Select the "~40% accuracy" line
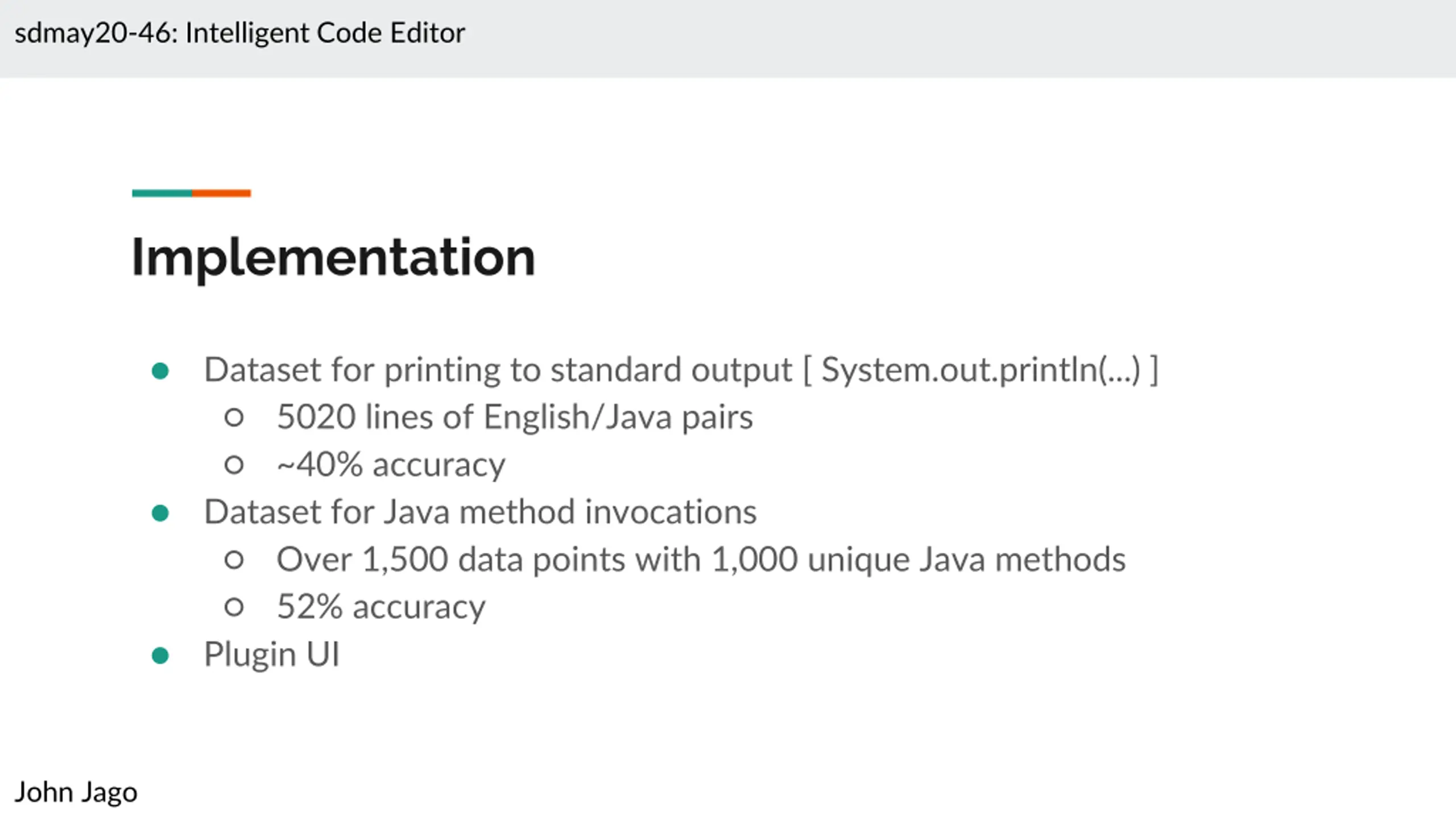The image size is (1456, 819). [x=391, y=465]
